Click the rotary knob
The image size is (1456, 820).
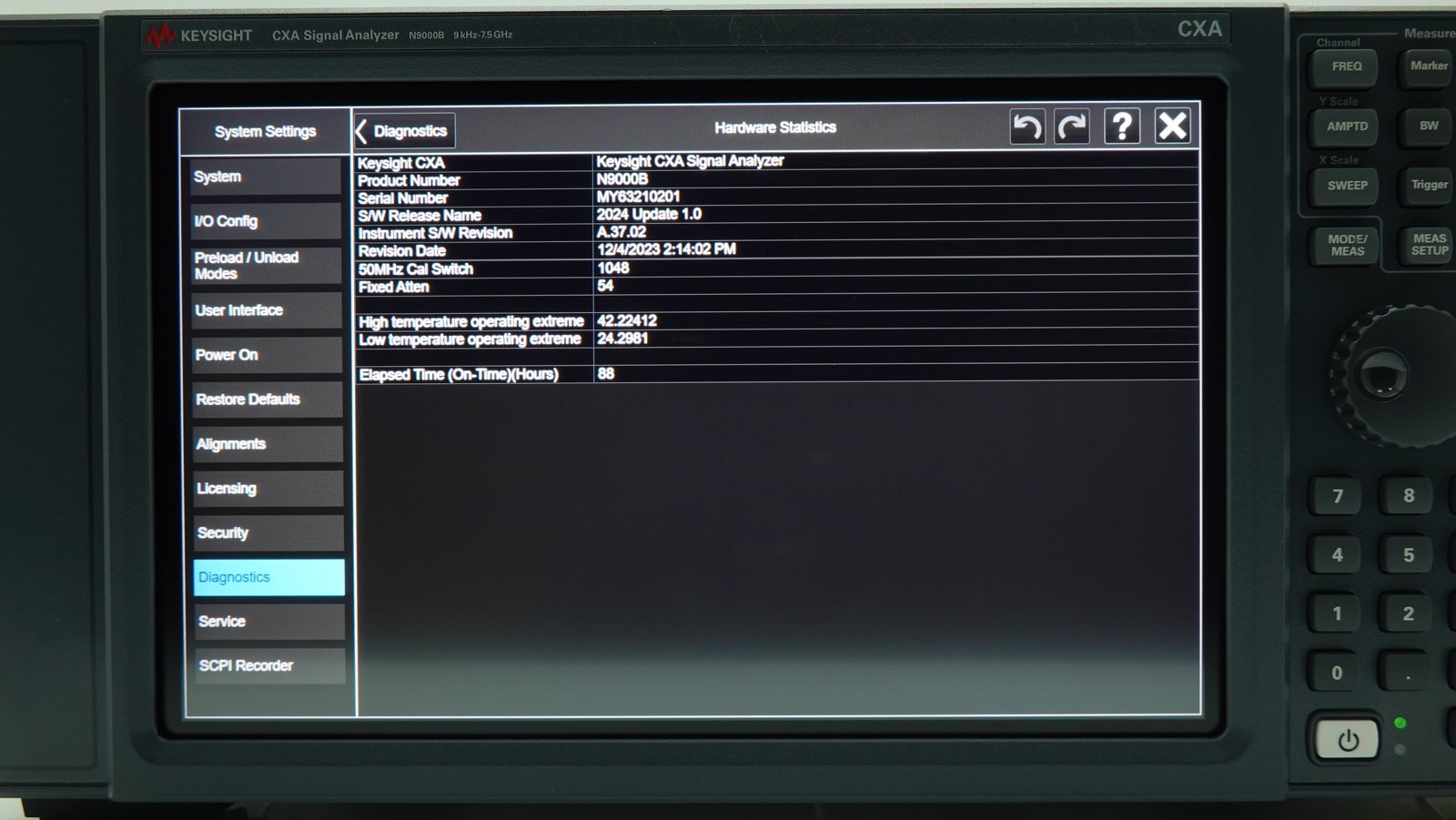click(x=1392, y=375)
